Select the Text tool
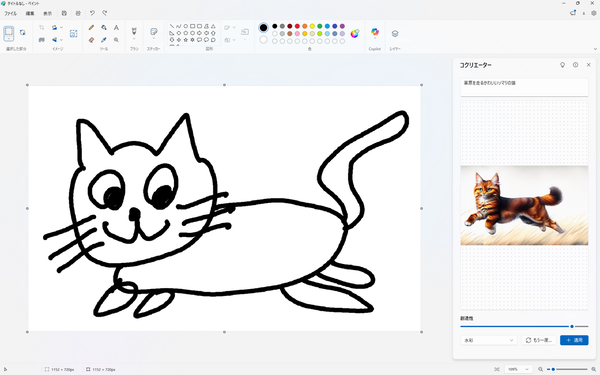The image size is (600, 375). [116, 28]
